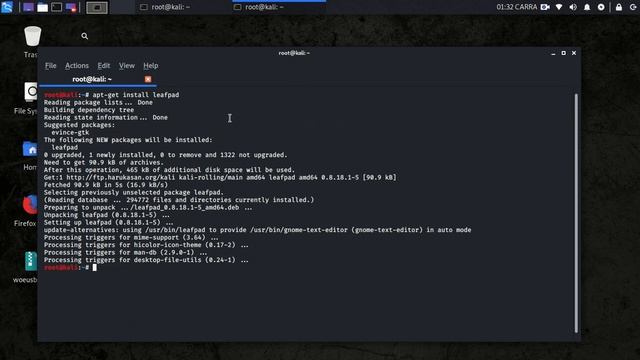Launch terminal from the panel launcher
This screenshot has width=640, height=360.
(x=57, y=7)
